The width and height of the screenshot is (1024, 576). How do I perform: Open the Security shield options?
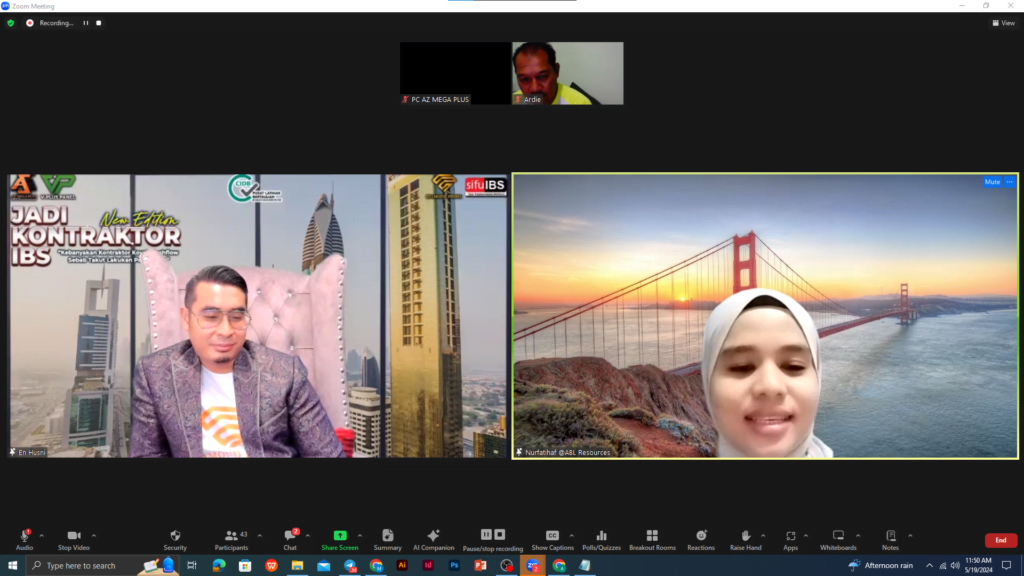click(175, 536)
